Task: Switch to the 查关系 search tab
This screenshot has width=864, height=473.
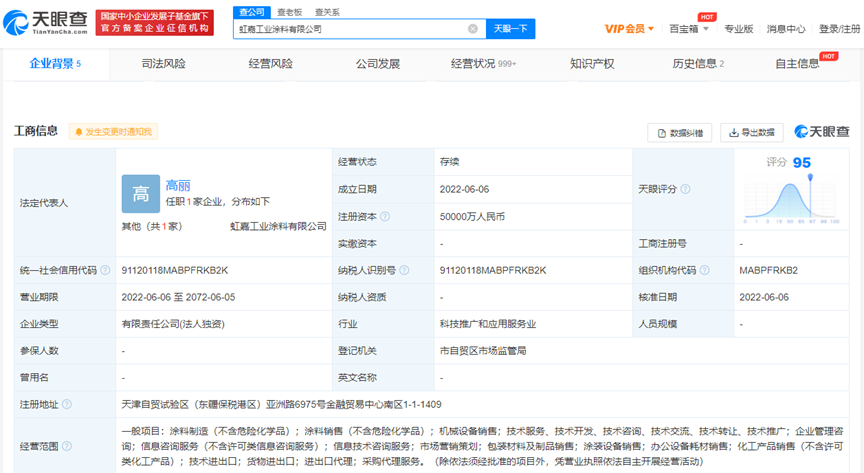Action: [x=327, y=12]
